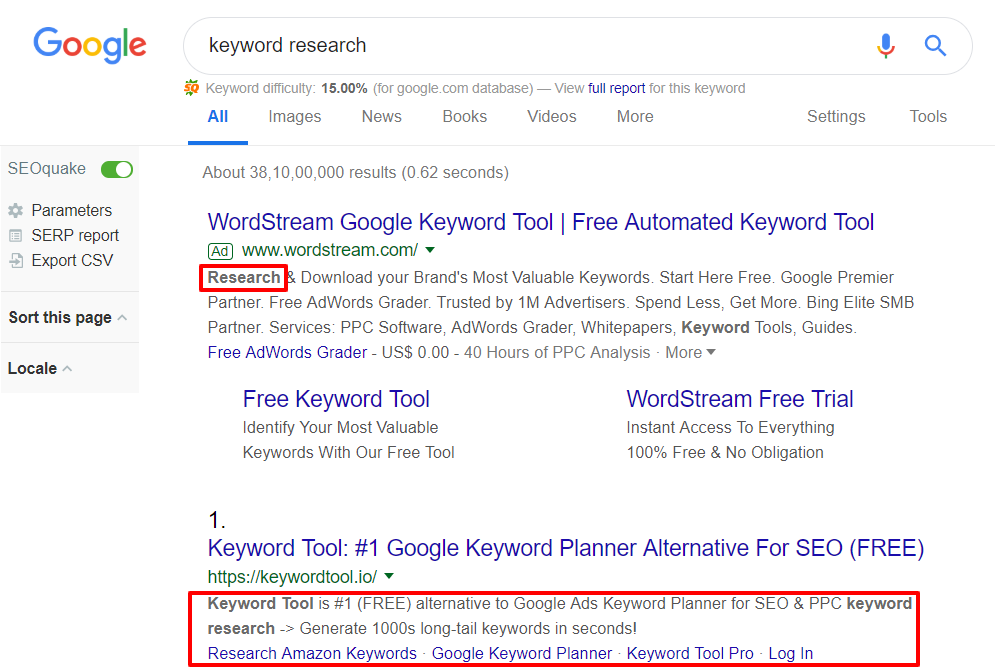Open dropdown arrow beside https://keywordtool.io/
The image size is (995, 669).
tap(389, 576)
